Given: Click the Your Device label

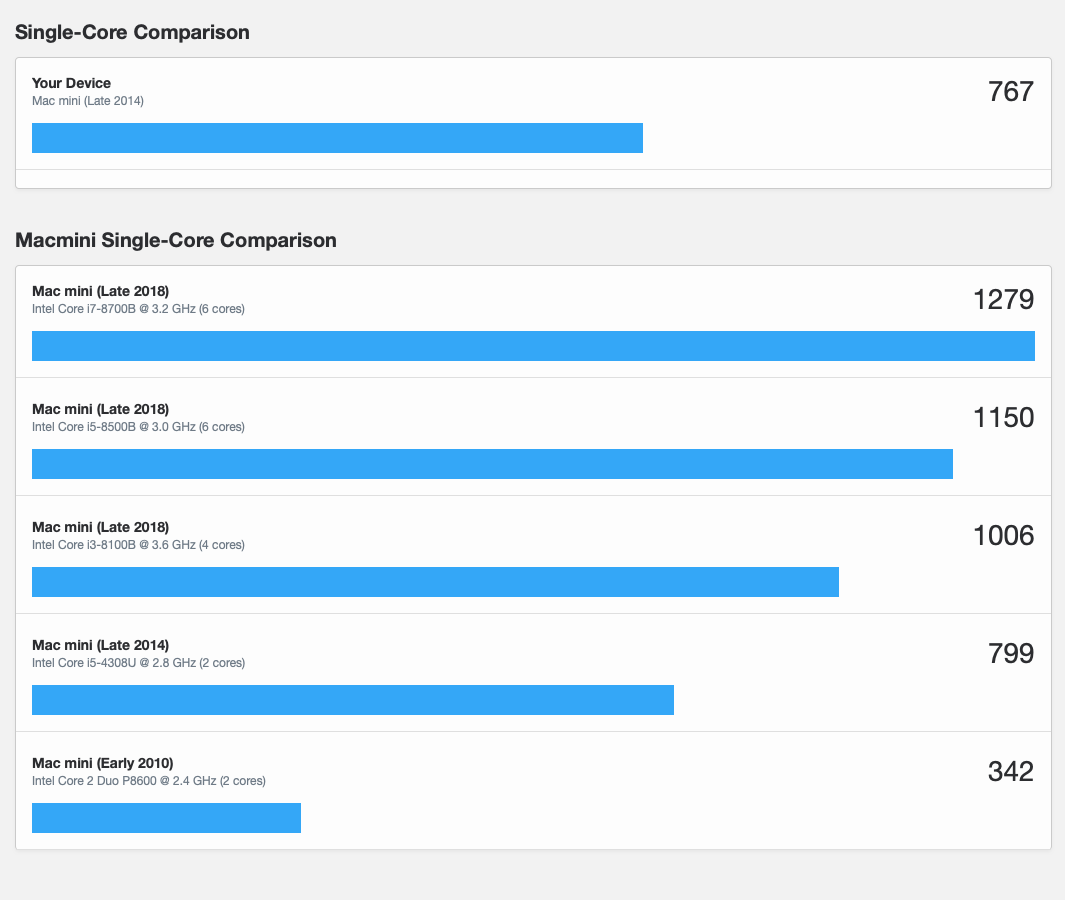Looking at the screenshot, I should [71, 83].
